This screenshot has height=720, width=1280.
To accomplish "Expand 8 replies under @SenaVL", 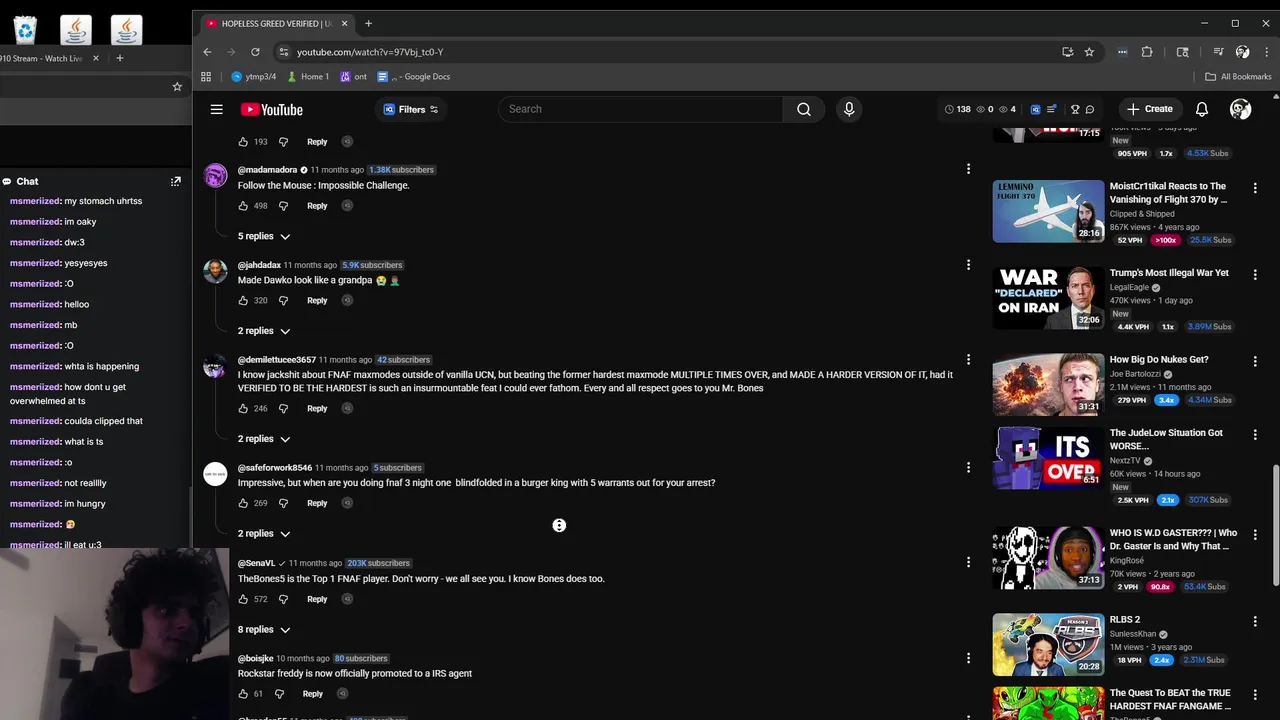I will point(264,630).
